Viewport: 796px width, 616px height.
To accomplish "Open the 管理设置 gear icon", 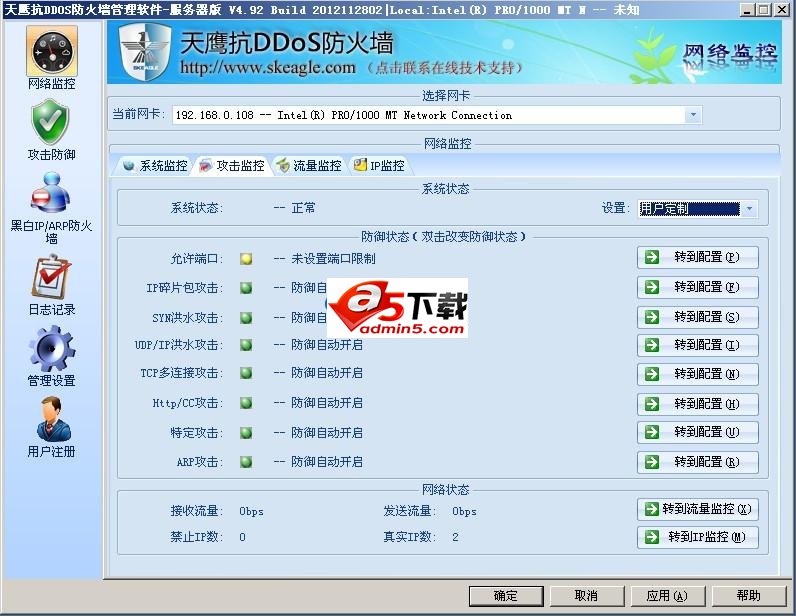I will (51, 348).
